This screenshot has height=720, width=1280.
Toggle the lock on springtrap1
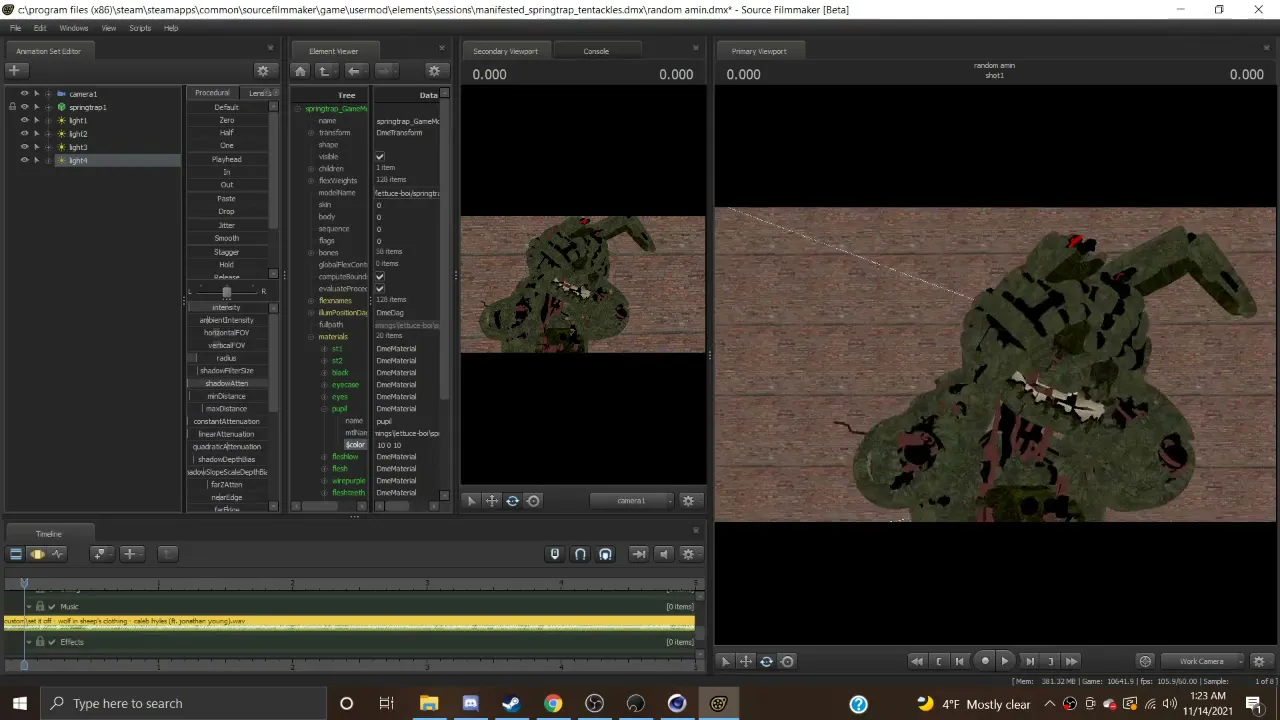12,107
